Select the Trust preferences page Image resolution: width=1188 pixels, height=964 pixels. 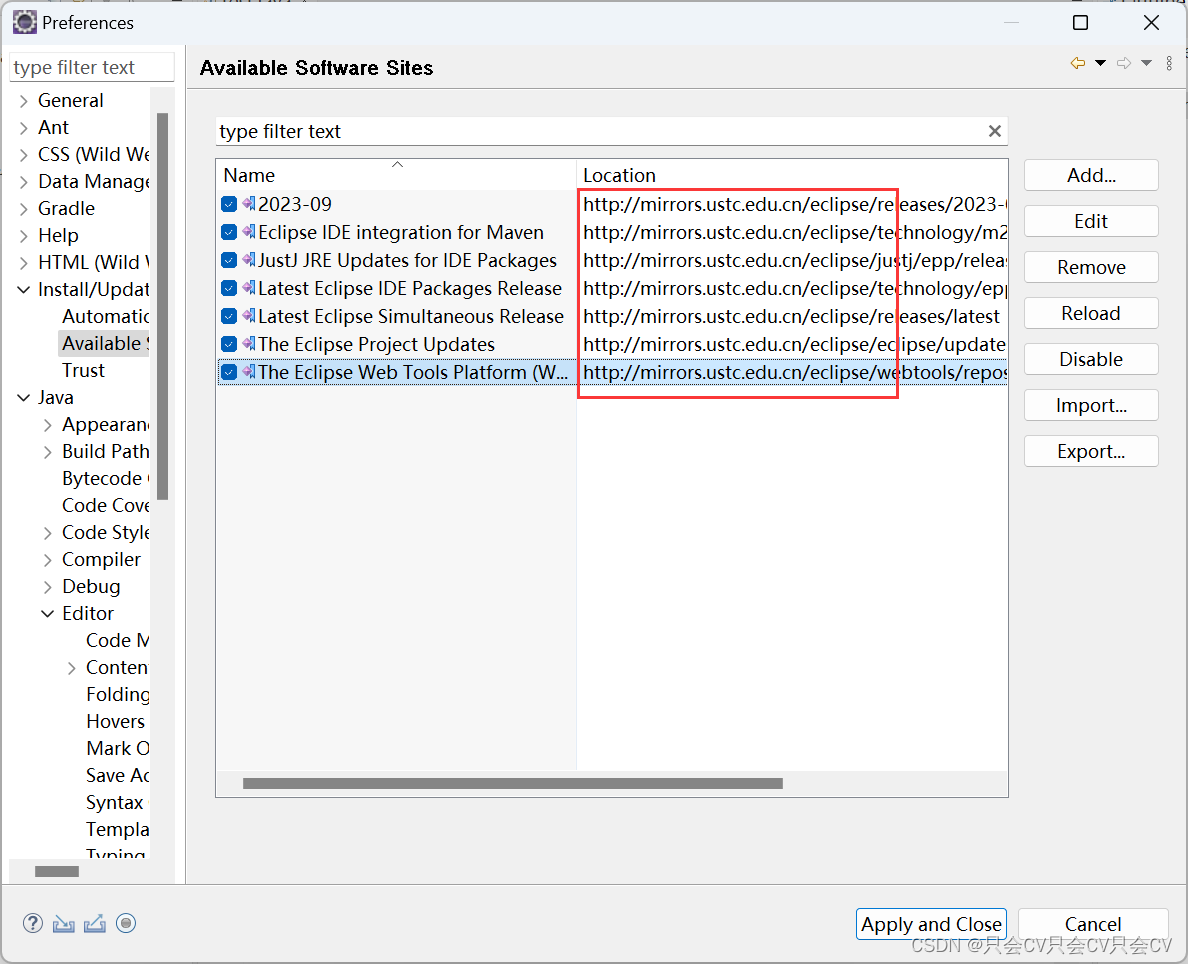[x=83, y=371]
